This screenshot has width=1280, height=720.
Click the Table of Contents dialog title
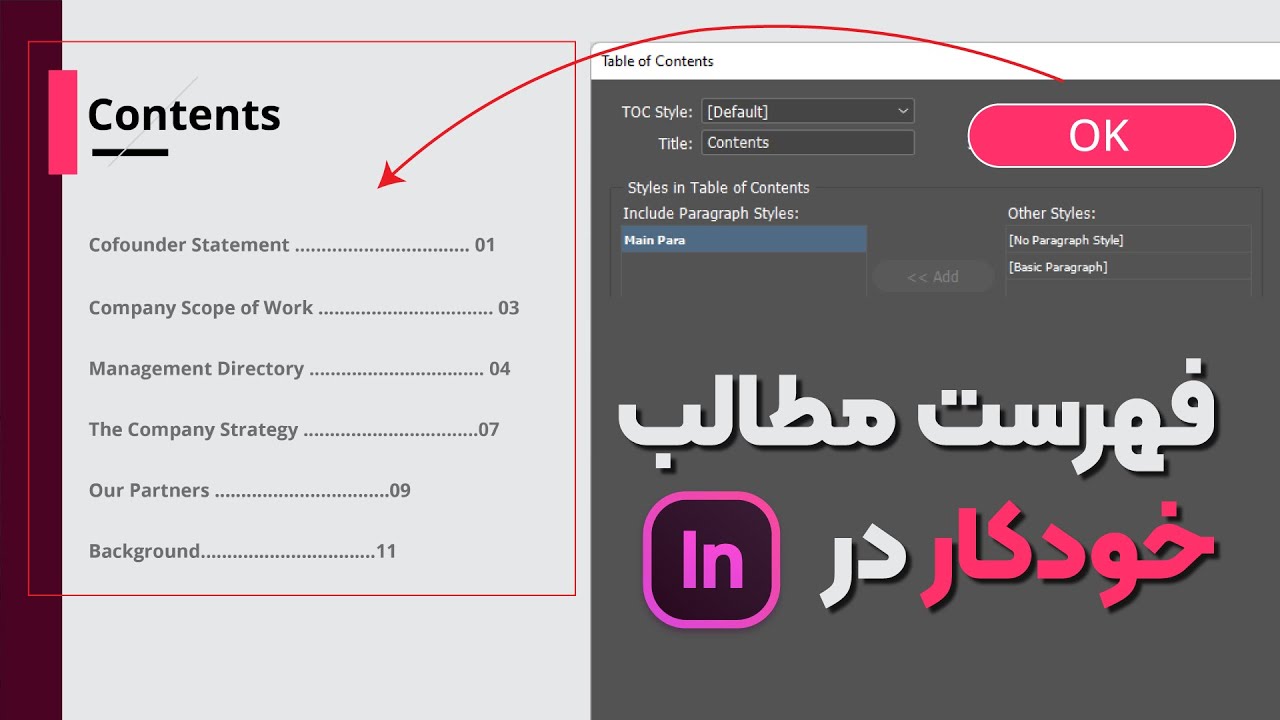coord(657,61)
